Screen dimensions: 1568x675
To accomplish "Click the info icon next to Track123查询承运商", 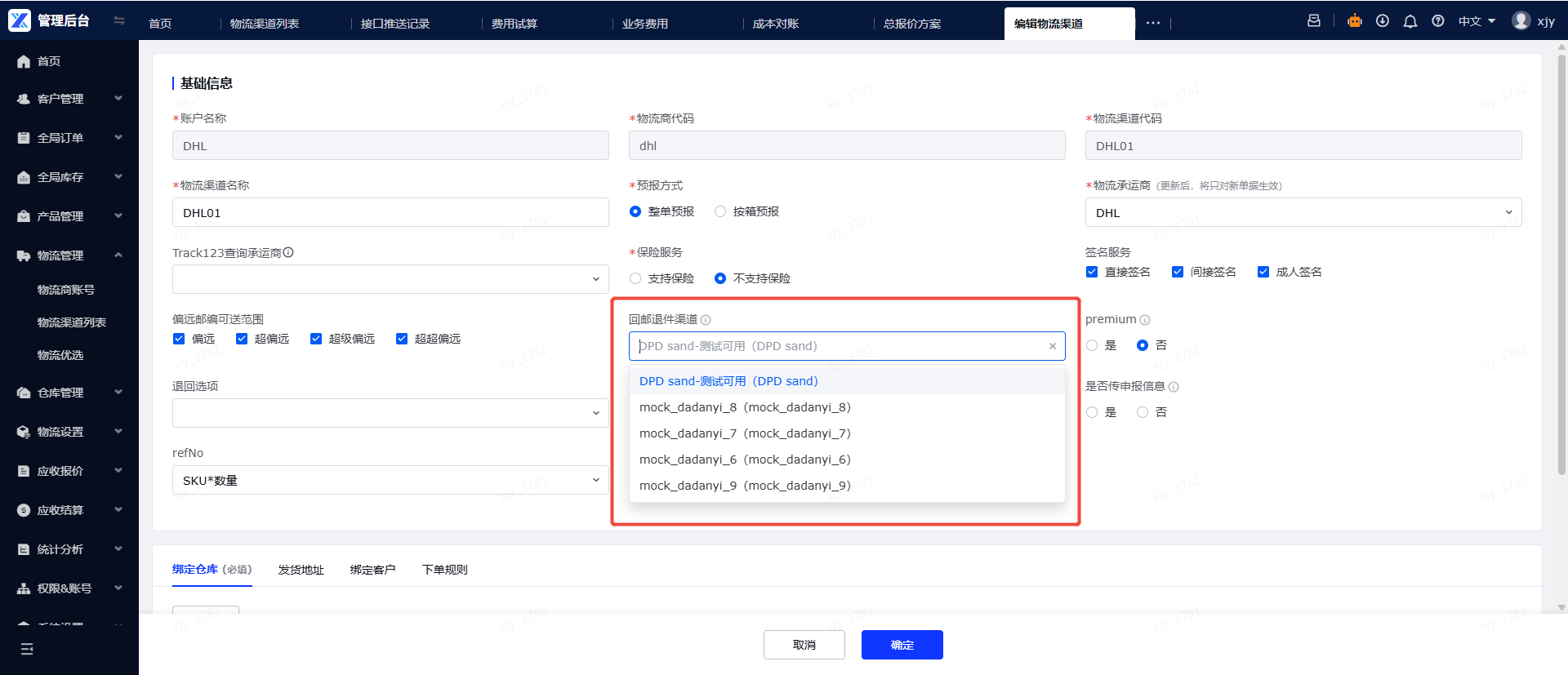I will [x=288, y=253].
